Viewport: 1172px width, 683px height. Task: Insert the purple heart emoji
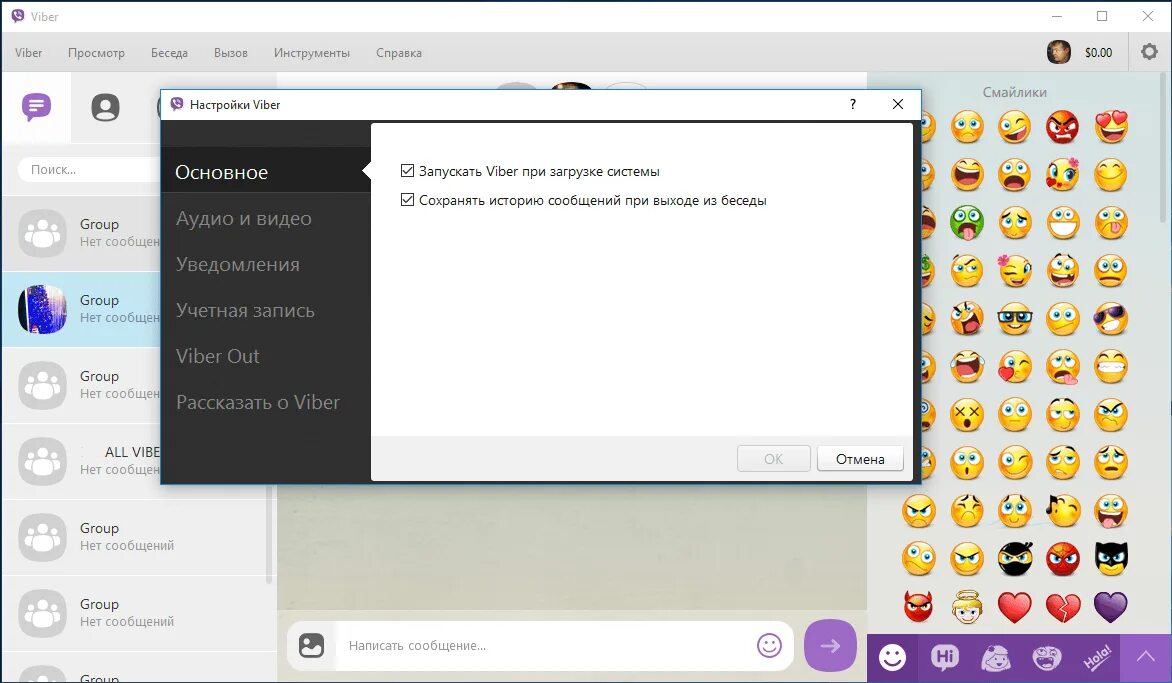point(1111,606)
